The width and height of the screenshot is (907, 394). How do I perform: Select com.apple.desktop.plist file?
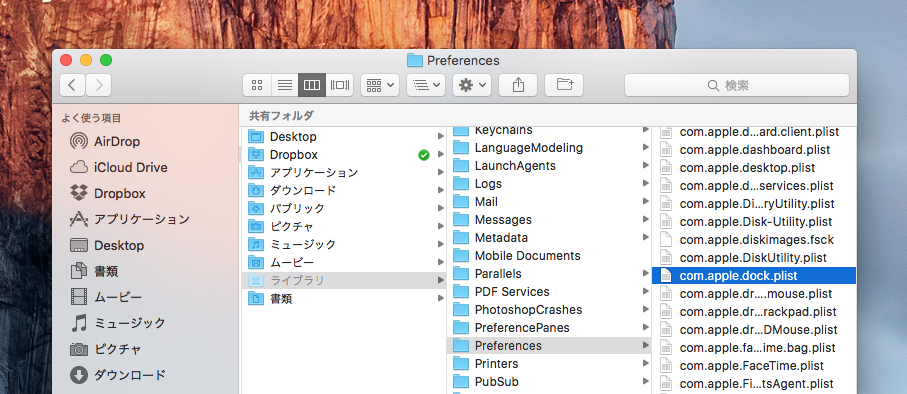click(754, 167)
